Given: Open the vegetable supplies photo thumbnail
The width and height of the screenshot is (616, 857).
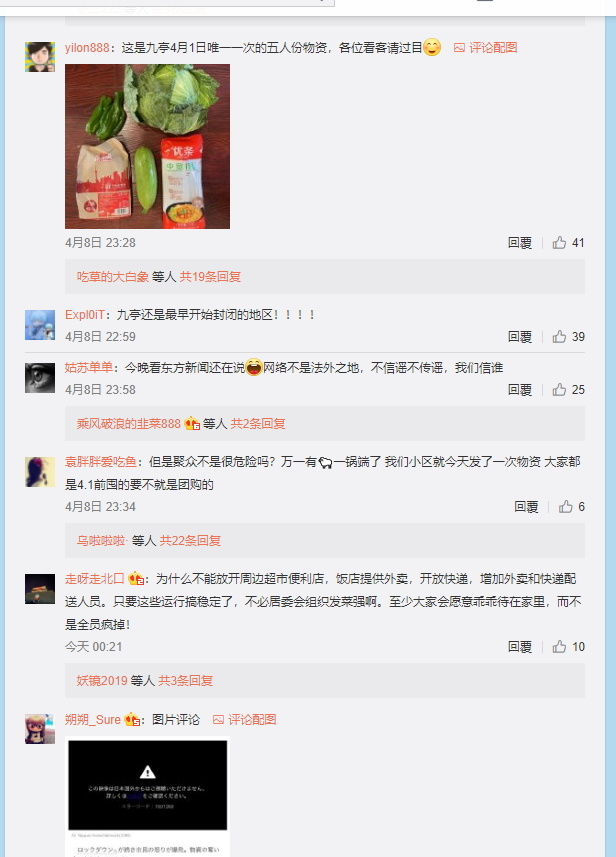Looking at the screenshot, I should tap(148, 146).
